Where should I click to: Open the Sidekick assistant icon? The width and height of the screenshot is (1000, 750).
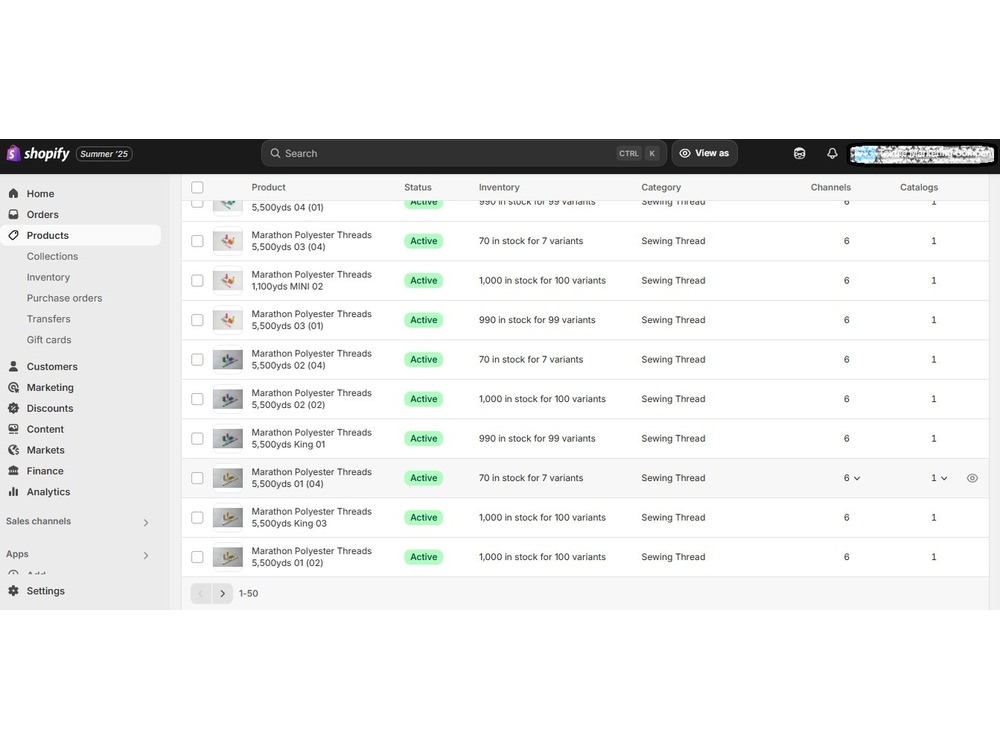(x=799, y=153)
